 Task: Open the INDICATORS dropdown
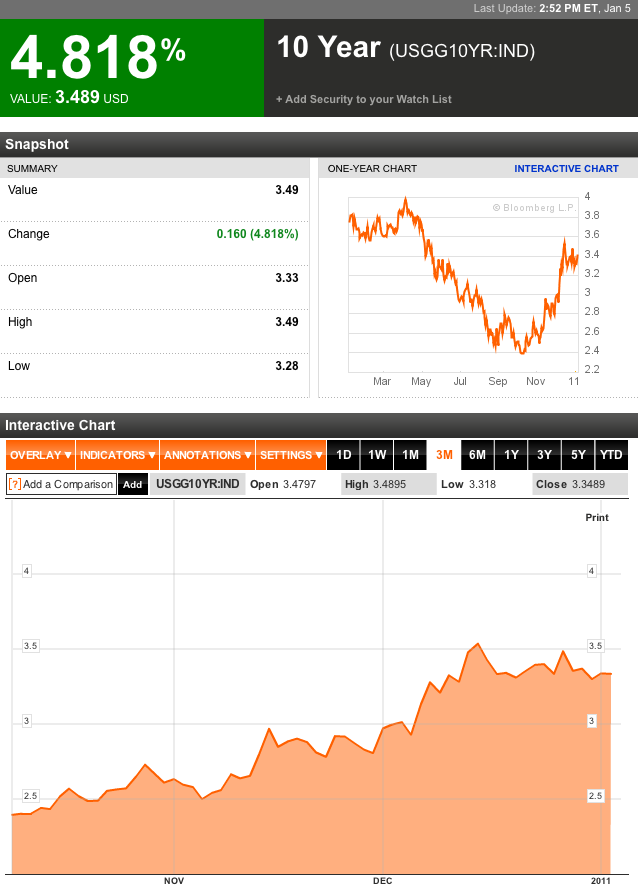click(115, 455)
